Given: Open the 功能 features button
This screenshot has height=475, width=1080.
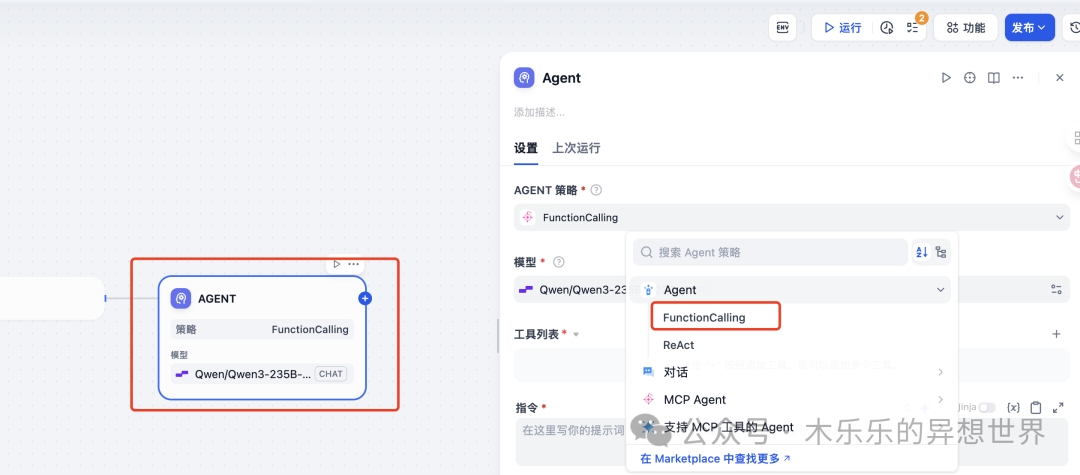Looking at the screenshot, I should [x=965, y=28].
